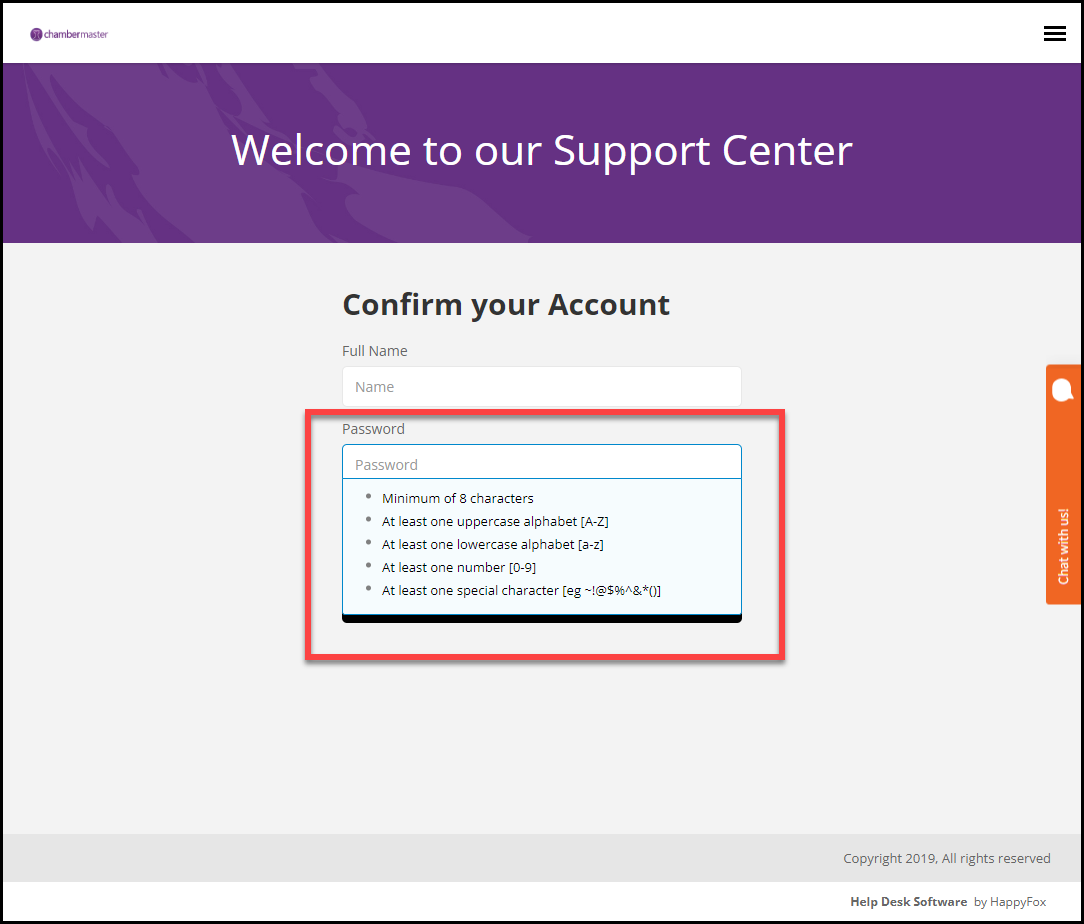Follow the Help Desk Software link
This screenshot has width=1084, height=924.
(908, 901)
